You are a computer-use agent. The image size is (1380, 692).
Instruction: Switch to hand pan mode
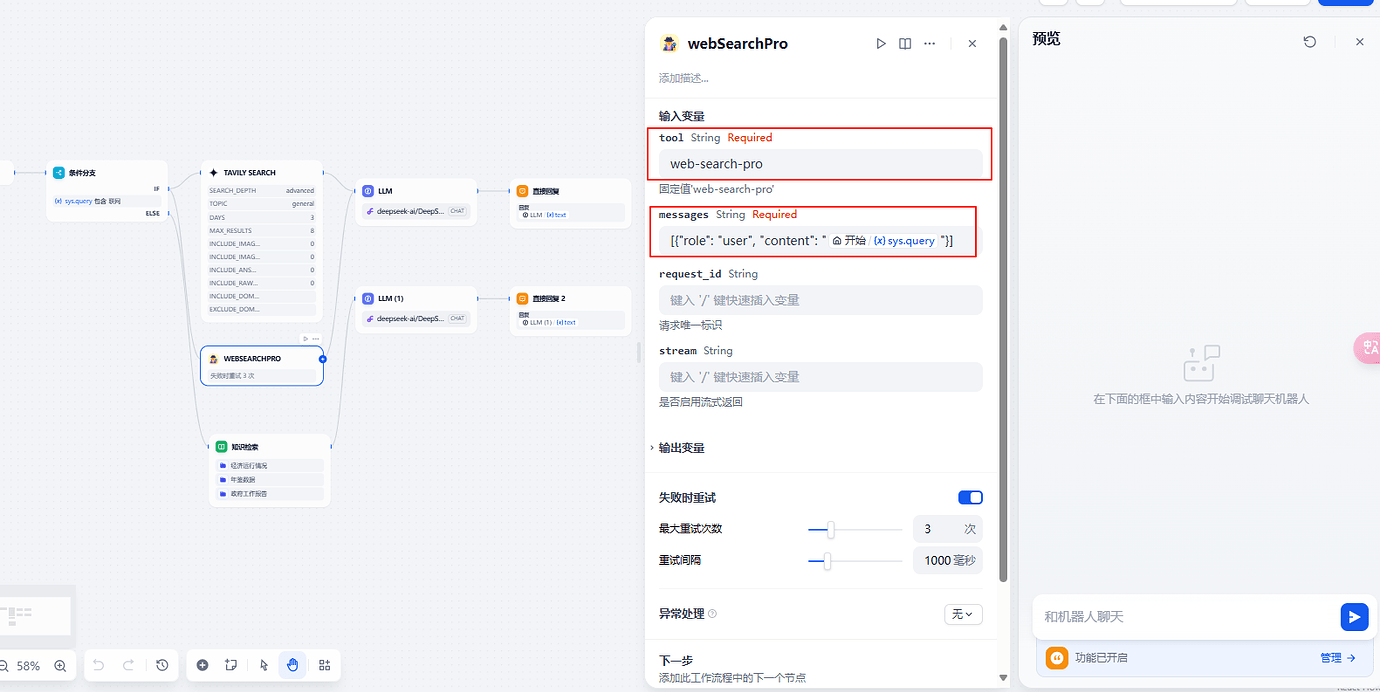[x=293, y=665]
